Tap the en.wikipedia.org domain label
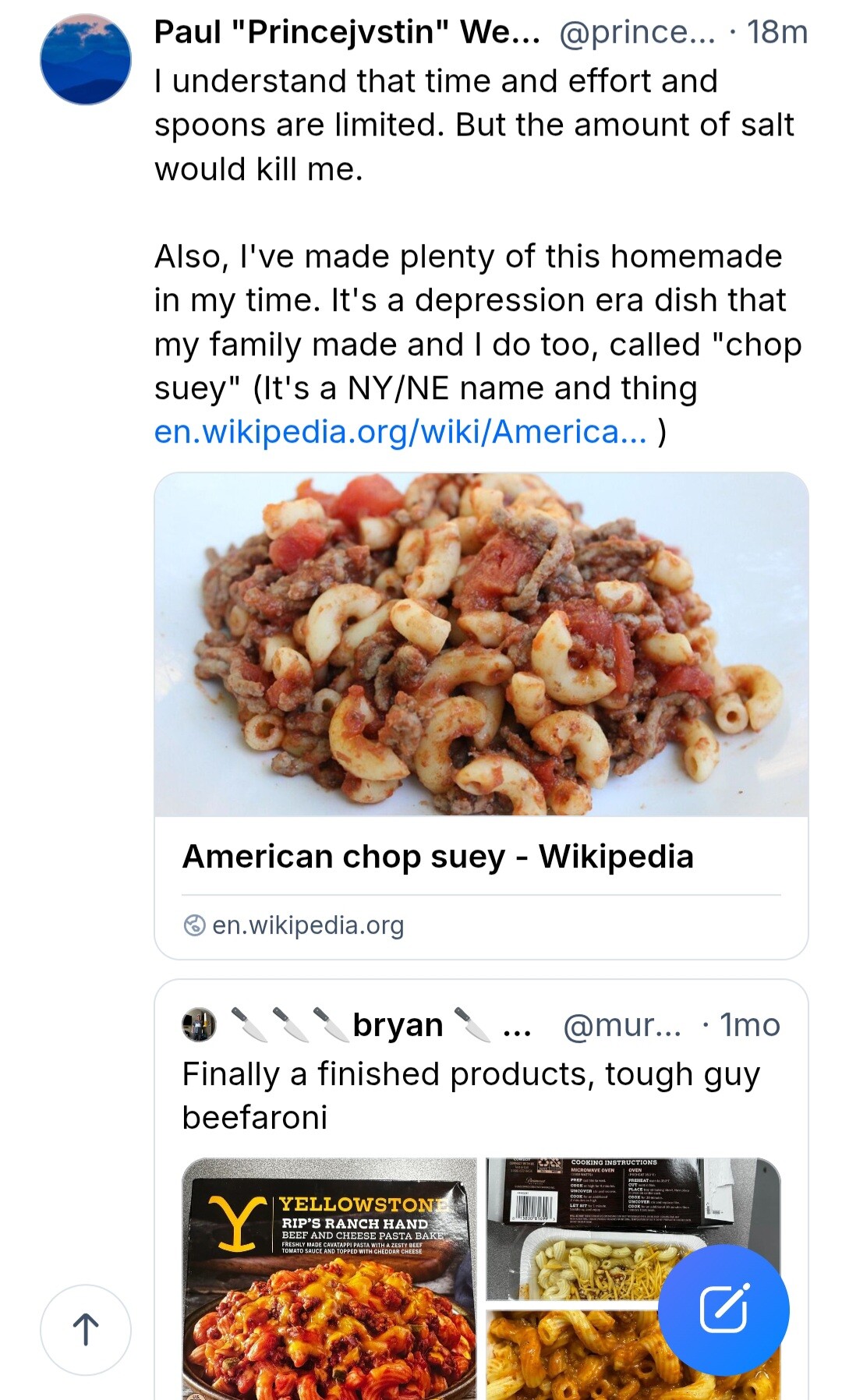 point(308,925)
